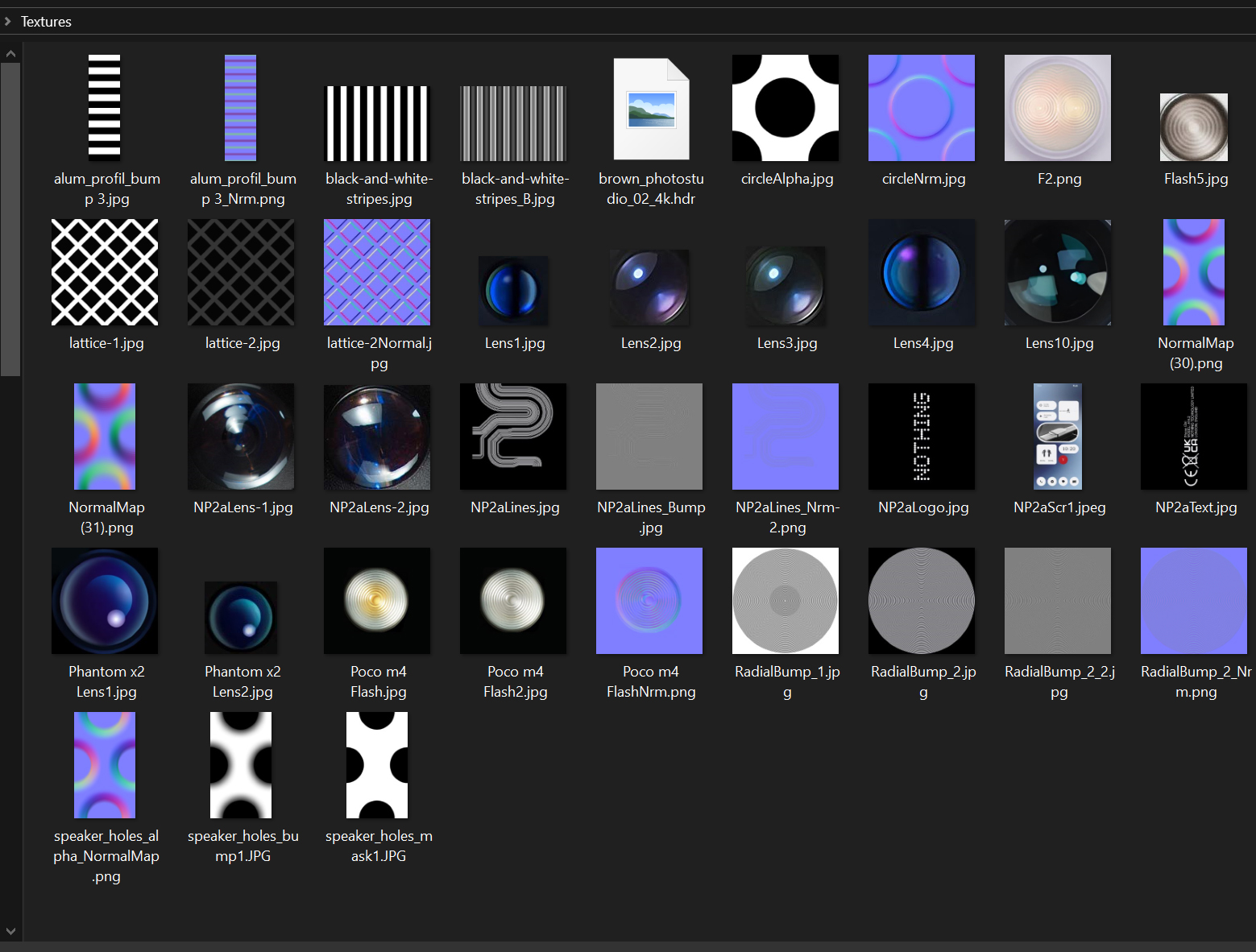Select the speaker_holes_bump1.JPG thumbnail

241,765
